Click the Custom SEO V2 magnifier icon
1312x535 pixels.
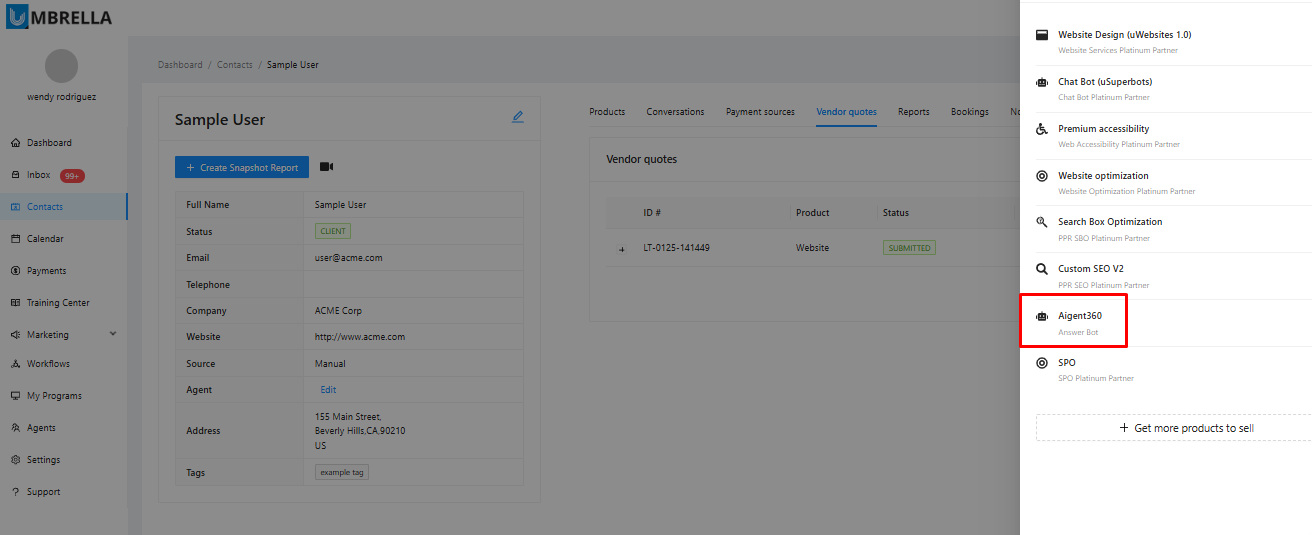(1041, 269)
